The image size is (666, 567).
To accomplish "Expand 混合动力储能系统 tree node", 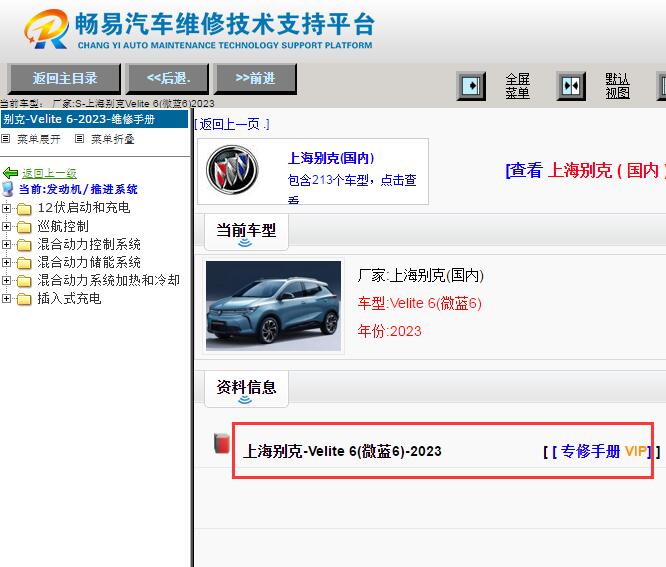I will [6, 262].
